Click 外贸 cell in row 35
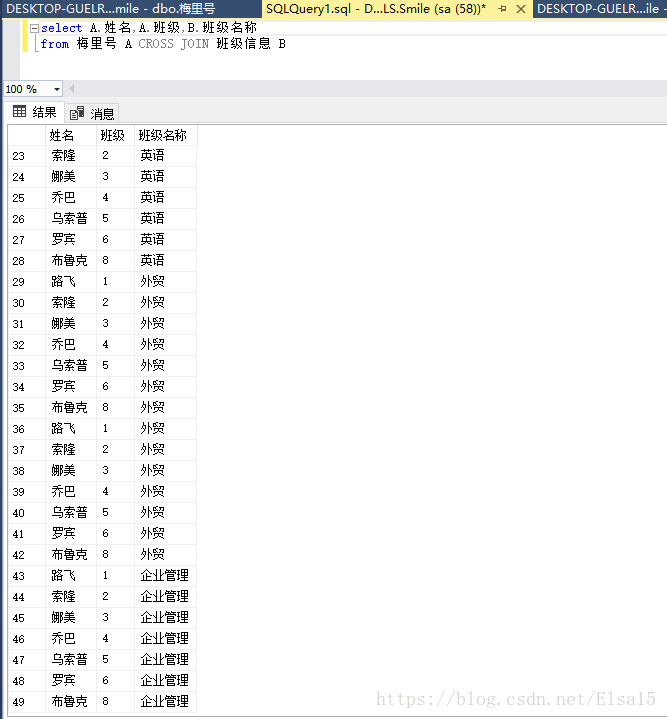 click(x=165, y=408)
